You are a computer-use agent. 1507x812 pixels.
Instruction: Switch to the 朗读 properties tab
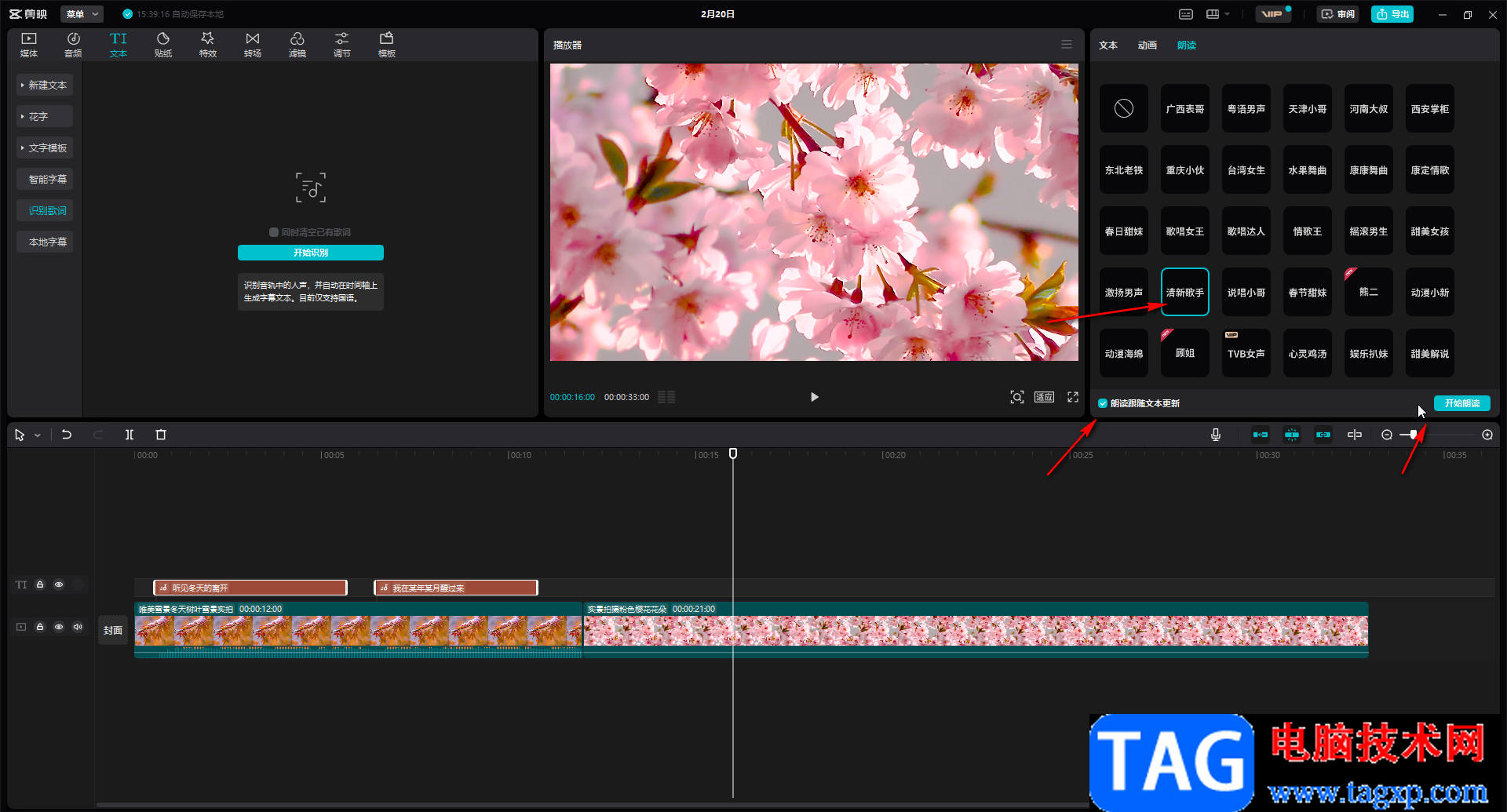(1186, 46)
